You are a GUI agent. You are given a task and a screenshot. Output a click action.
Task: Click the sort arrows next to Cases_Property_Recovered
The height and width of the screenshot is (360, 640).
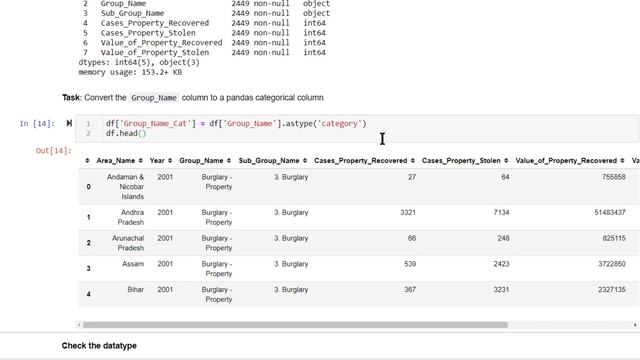coord(413,161)
